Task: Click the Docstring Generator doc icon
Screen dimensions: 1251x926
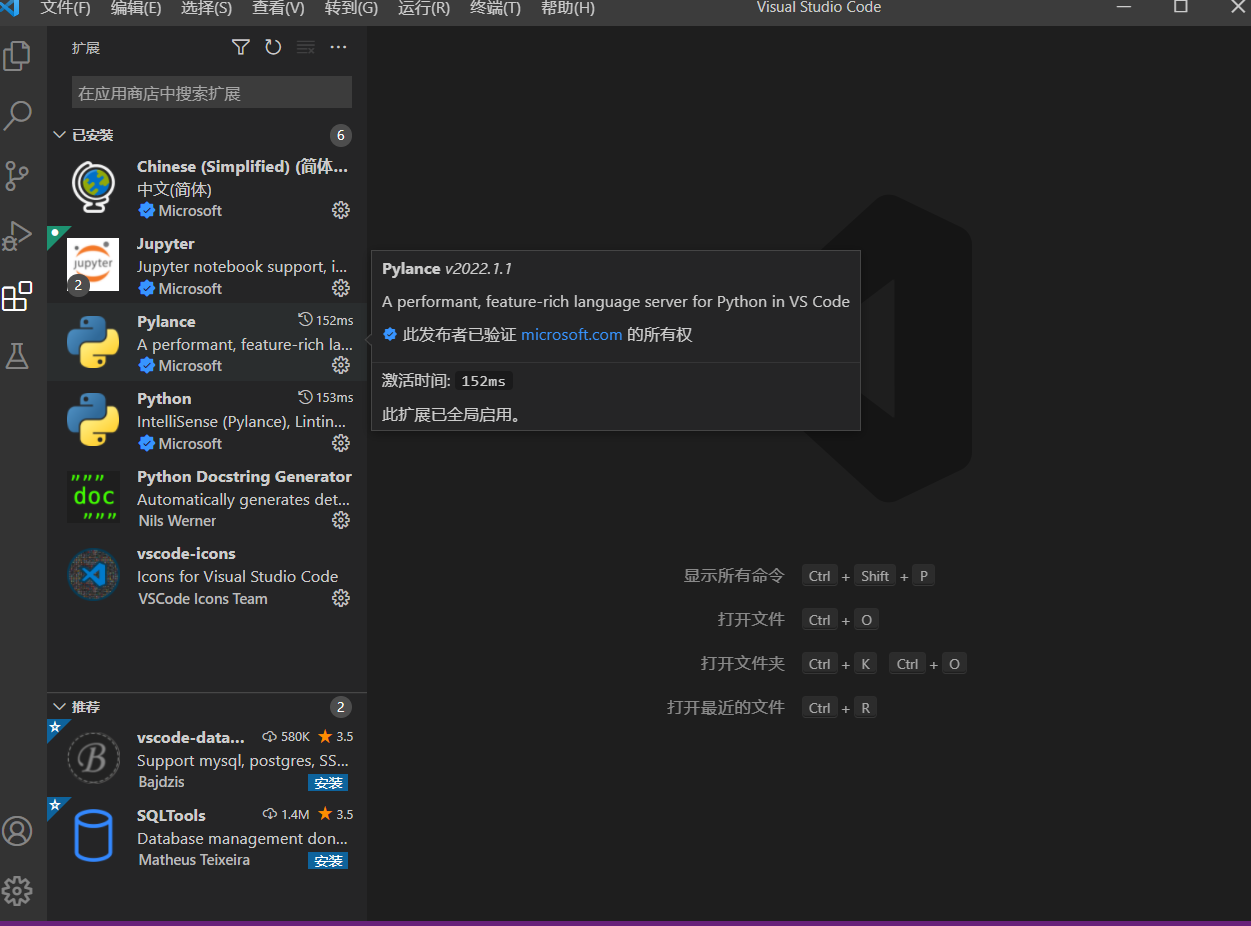Action: (x=93, y=497)
